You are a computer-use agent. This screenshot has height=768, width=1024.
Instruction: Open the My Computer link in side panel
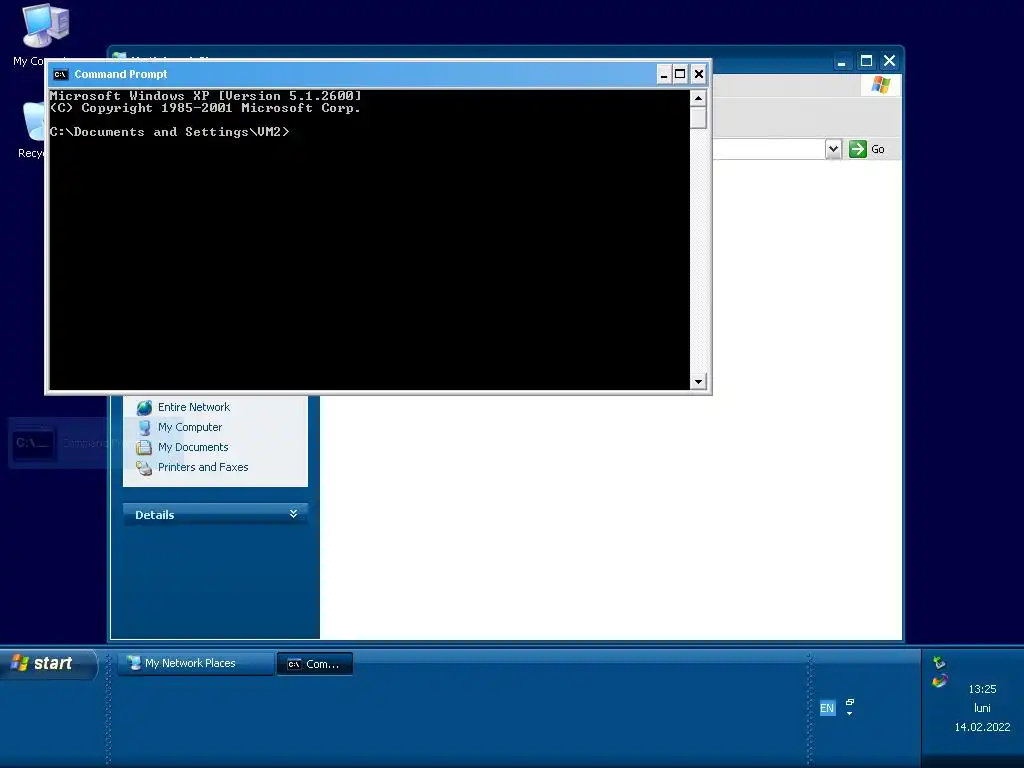pos(190,428)
